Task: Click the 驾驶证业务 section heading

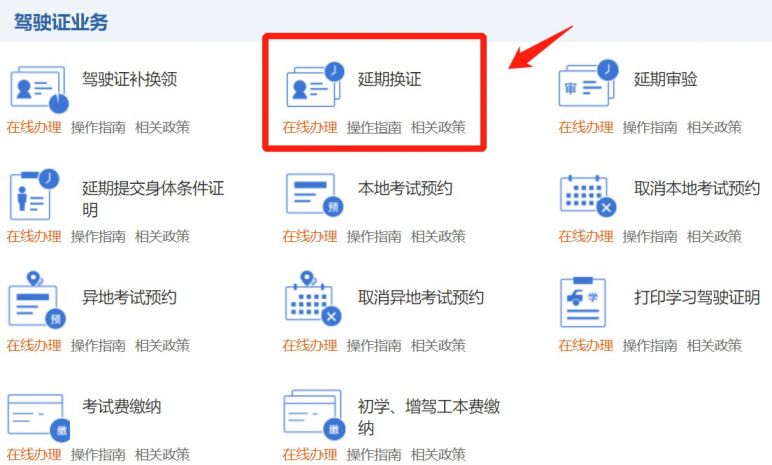Action: [61, 22]
